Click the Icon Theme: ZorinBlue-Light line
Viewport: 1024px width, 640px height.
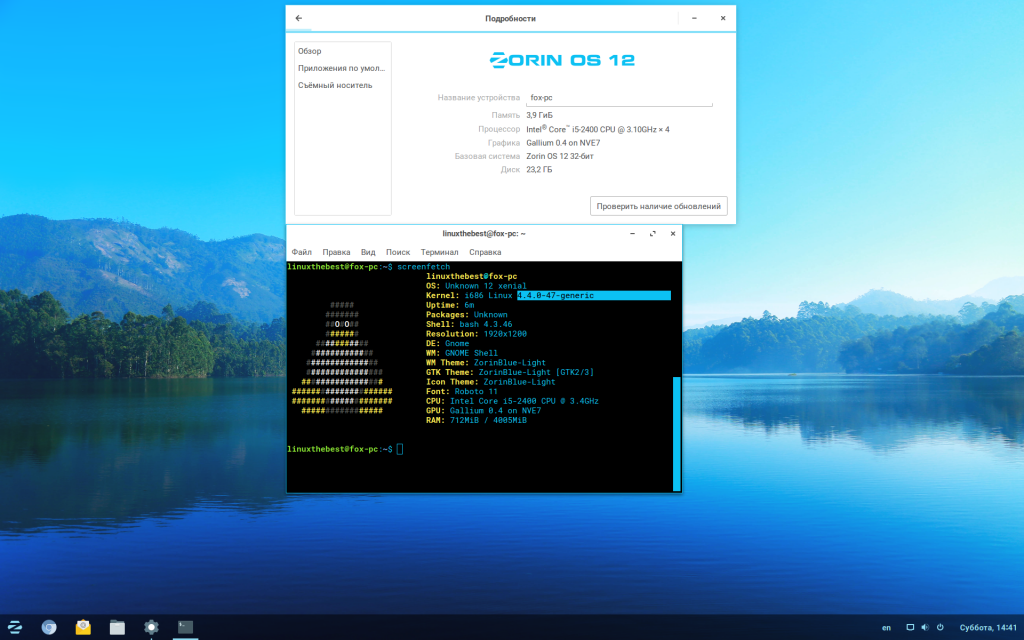490,381
